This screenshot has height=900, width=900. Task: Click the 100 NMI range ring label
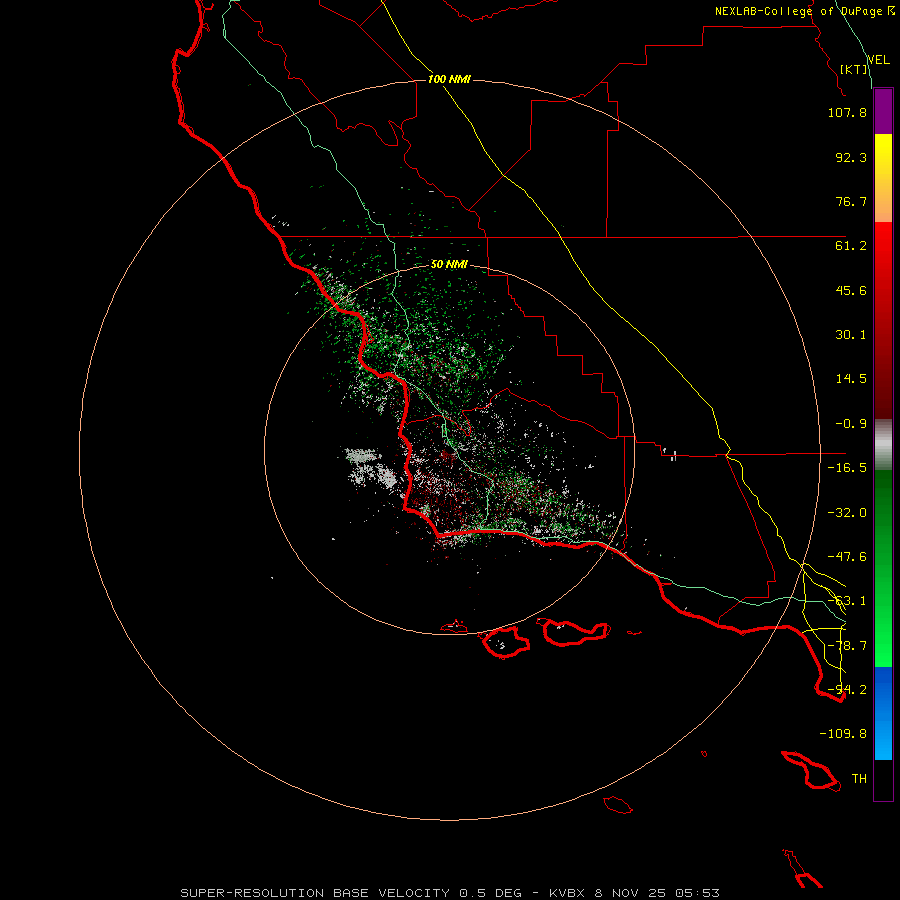[x=449, y=79]
